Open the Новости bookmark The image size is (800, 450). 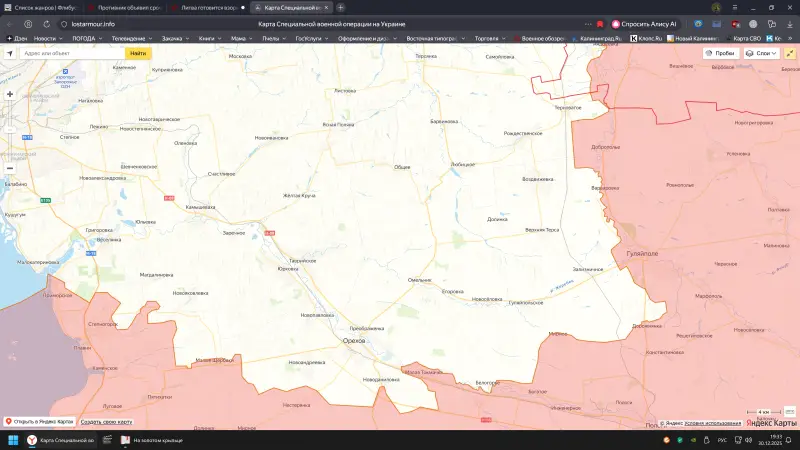tap(45, 38)
